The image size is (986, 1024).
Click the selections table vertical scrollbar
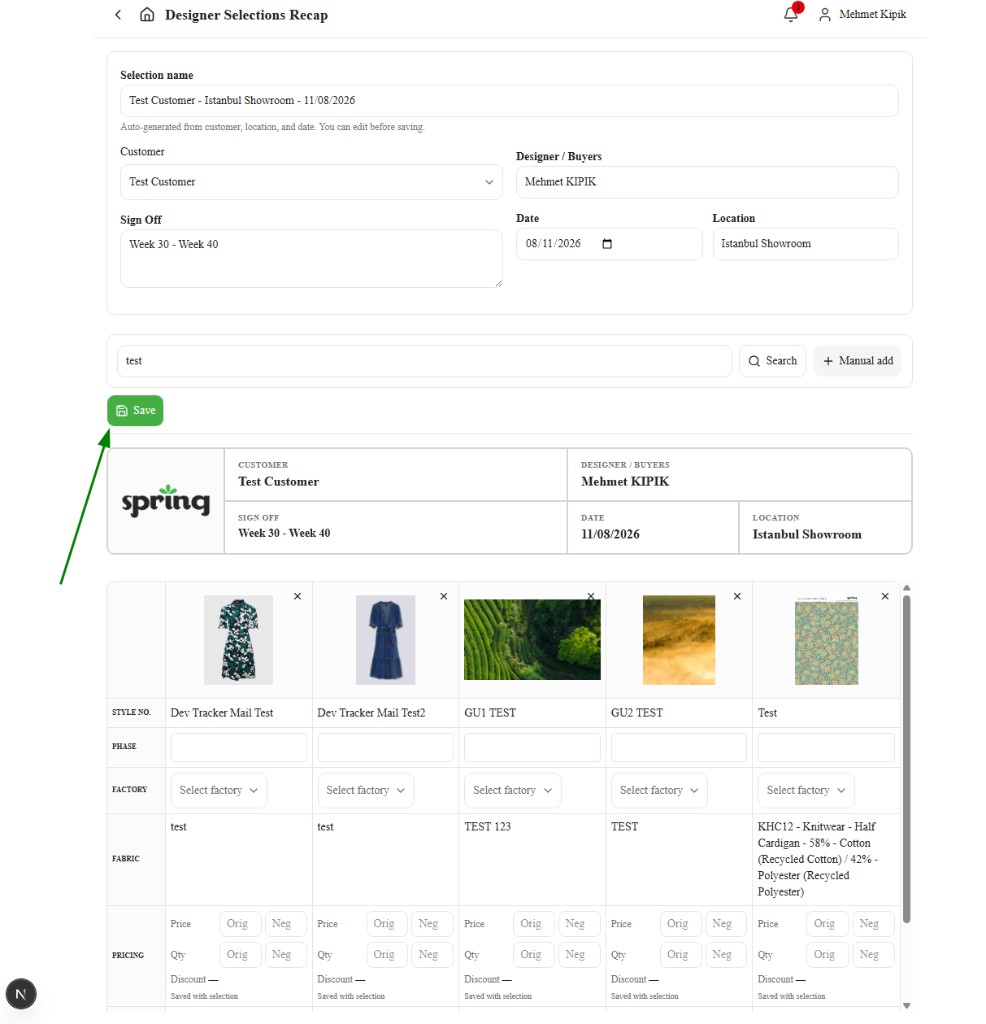(906, 758)
